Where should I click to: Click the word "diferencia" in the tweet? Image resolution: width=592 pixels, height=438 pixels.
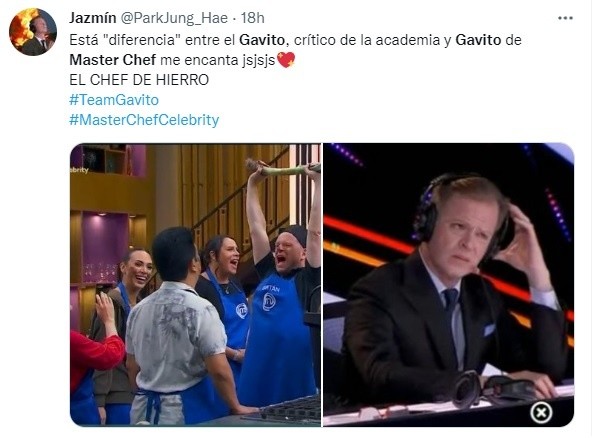142,40
